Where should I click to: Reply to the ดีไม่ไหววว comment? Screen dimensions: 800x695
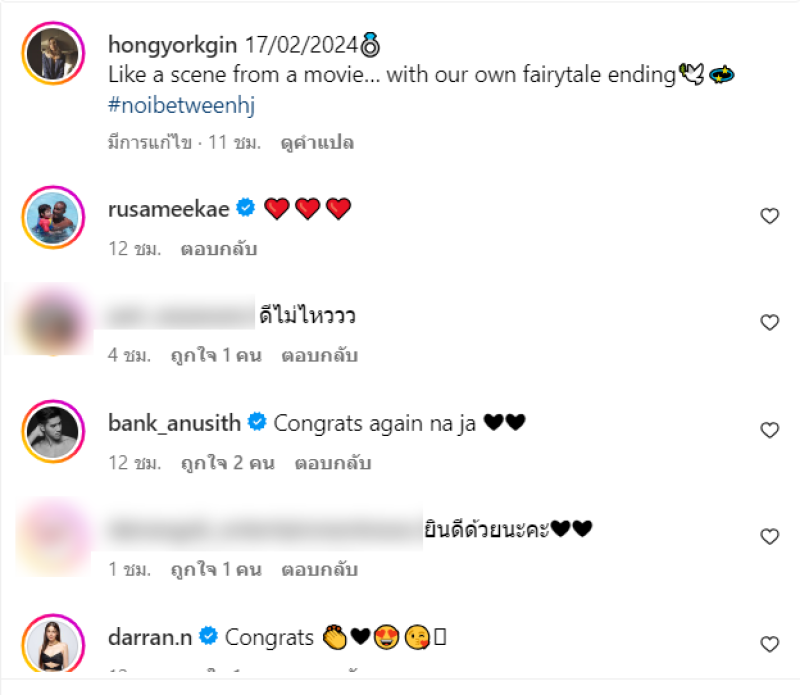(x=319, y=356)
